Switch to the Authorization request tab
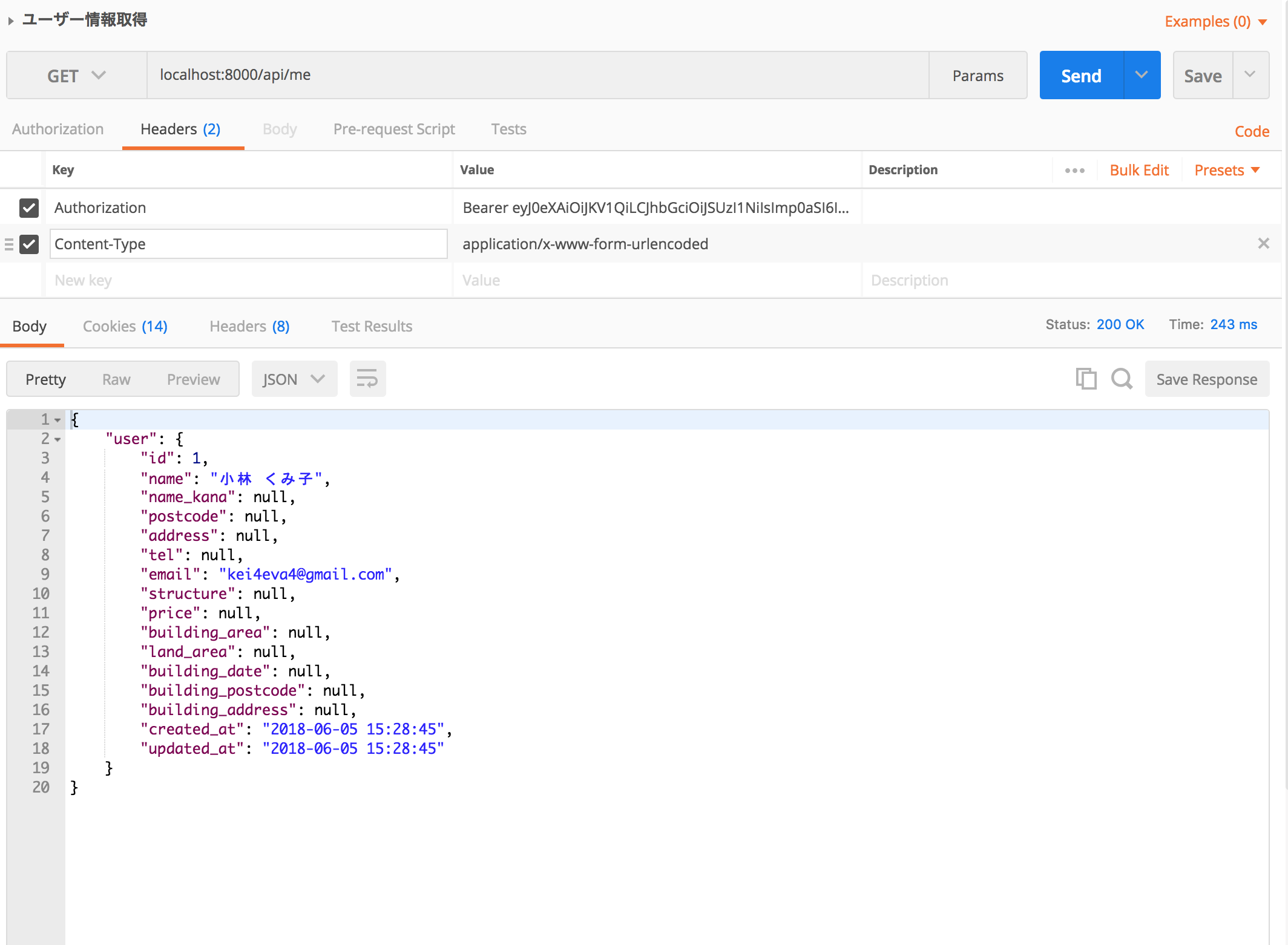The width and height of the screenshot is (1288, 945). (57, 129)
